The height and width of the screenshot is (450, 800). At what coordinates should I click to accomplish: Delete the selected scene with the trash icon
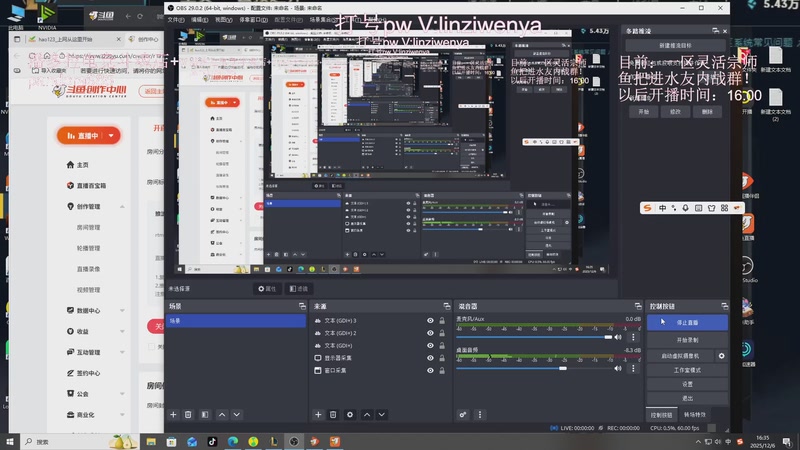pos(188,415)
